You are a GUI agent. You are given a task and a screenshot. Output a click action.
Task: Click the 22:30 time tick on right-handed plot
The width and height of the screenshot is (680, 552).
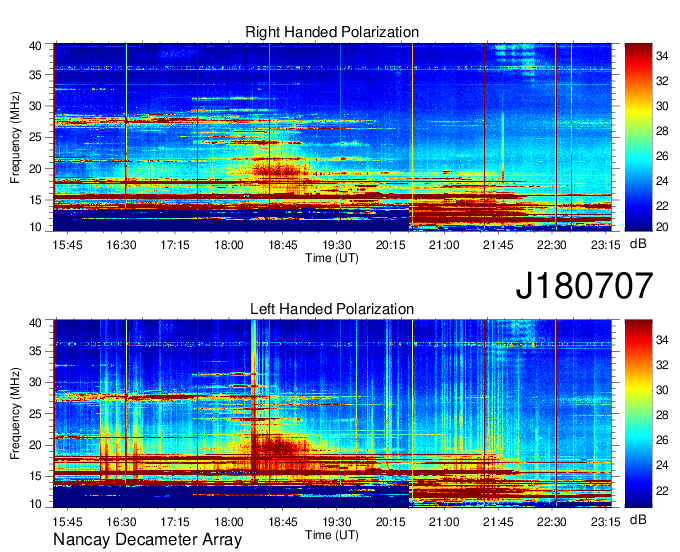point(552,245)
